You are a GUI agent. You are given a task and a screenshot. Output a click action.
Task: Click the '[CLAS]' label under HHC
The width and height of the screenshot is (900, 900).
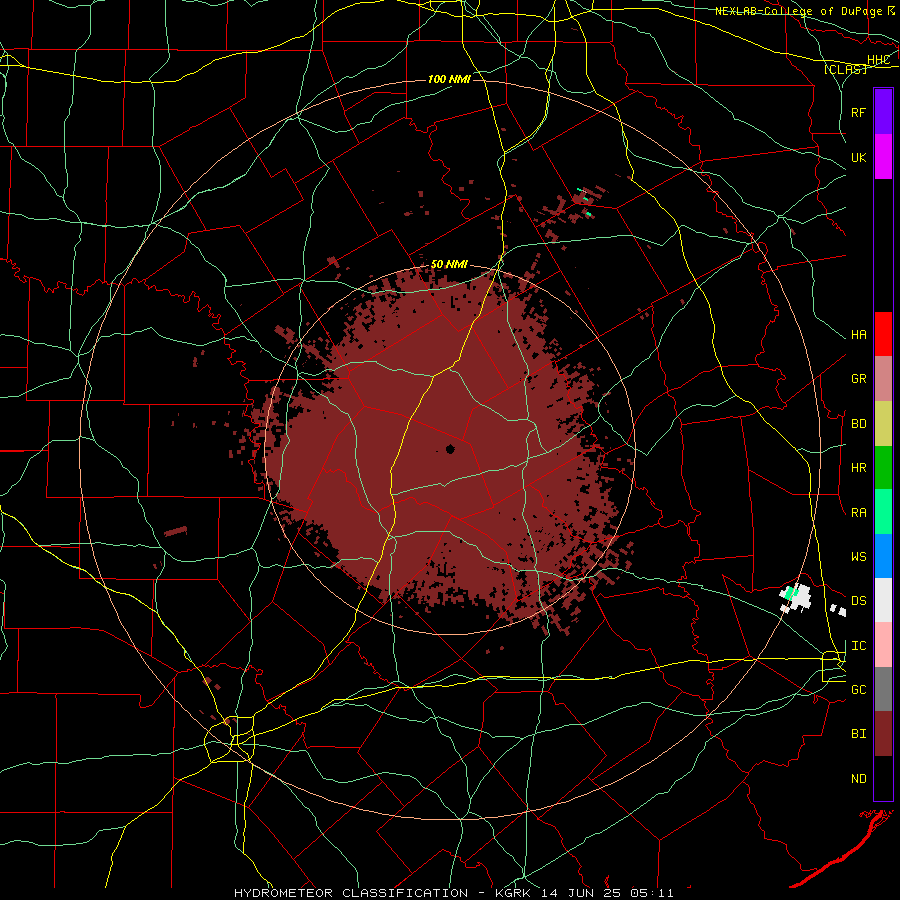coord(845,69)
